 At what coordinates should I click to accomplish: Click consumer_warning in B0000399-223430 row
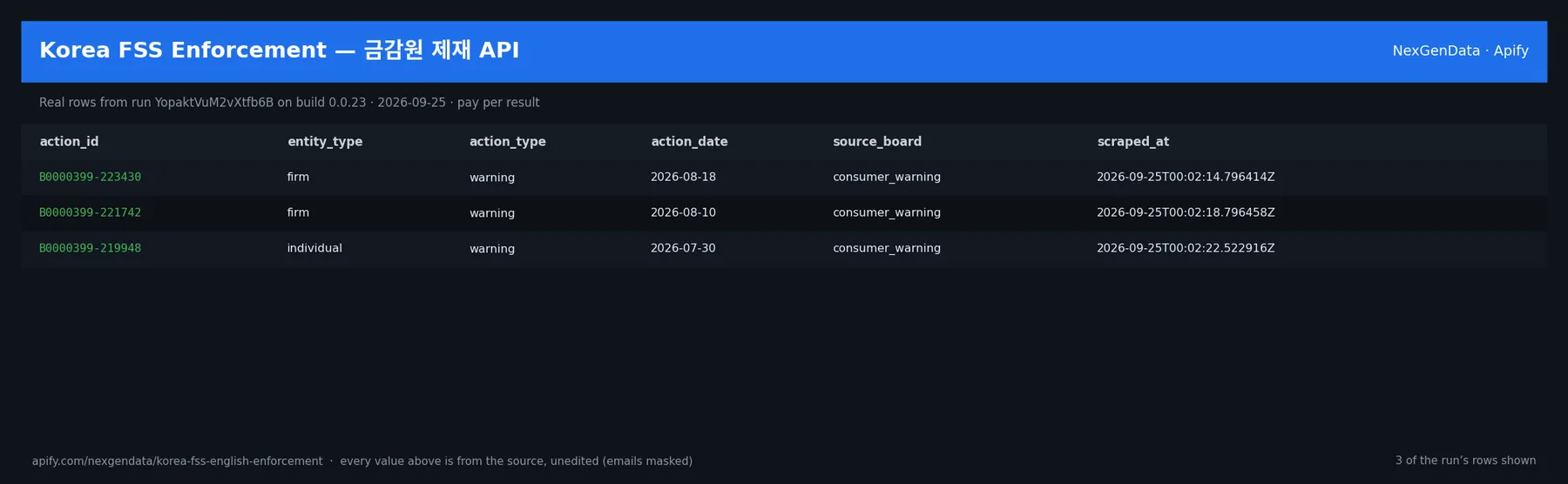pyautogui.click(x=887, y=177)
